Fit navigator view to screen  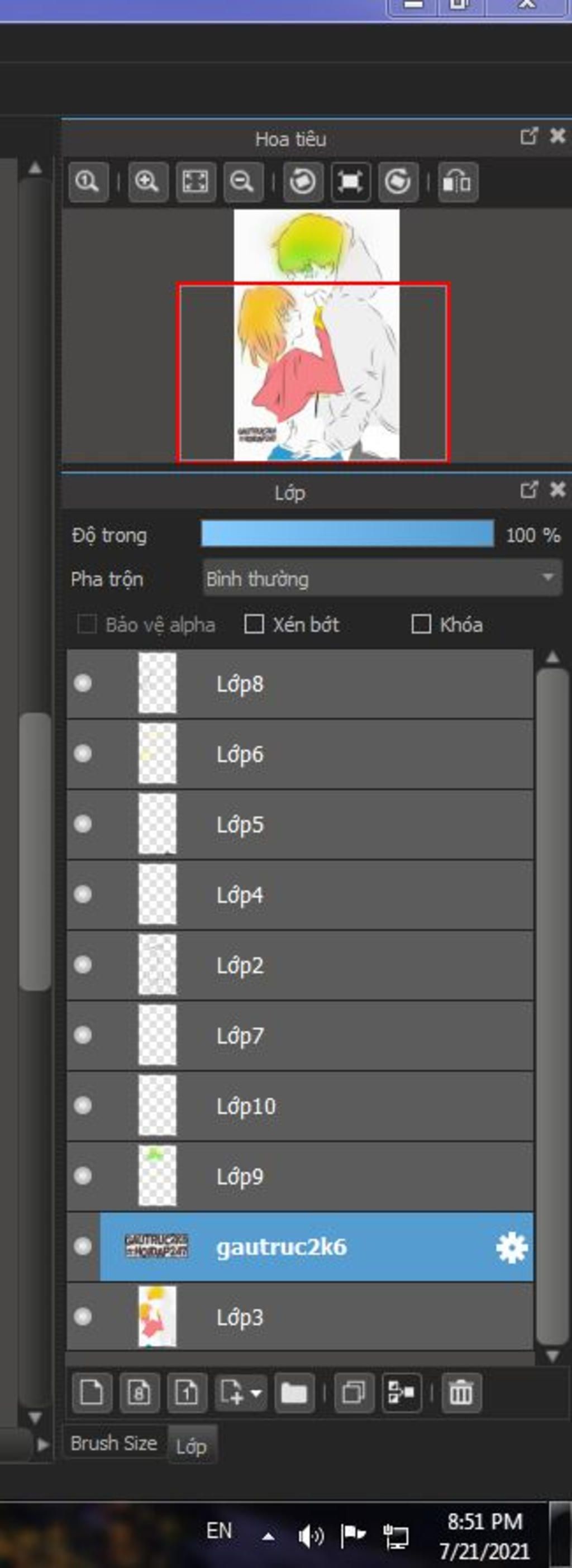(196, 182)
